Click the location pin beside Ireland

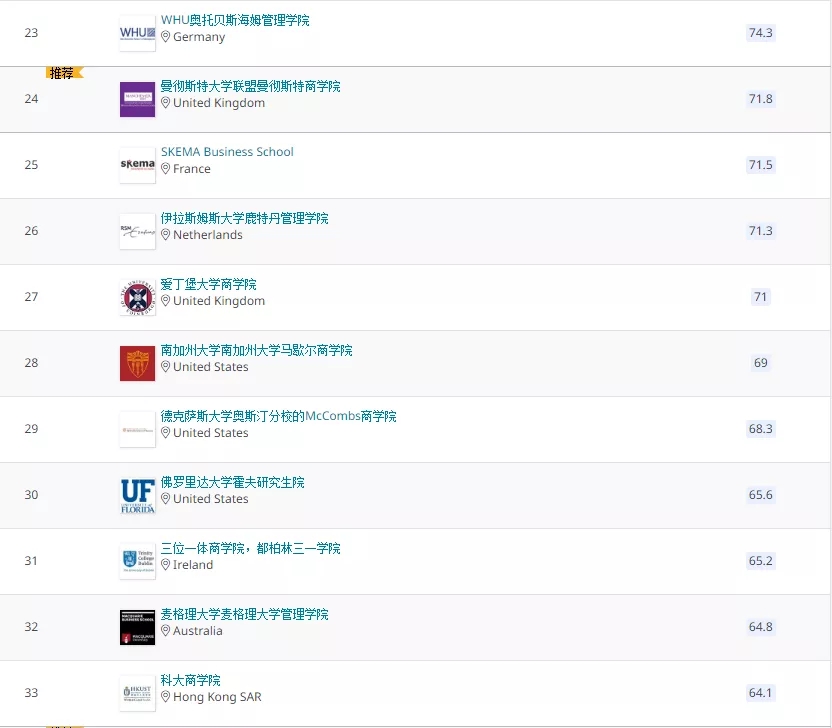tap(166, 565)
